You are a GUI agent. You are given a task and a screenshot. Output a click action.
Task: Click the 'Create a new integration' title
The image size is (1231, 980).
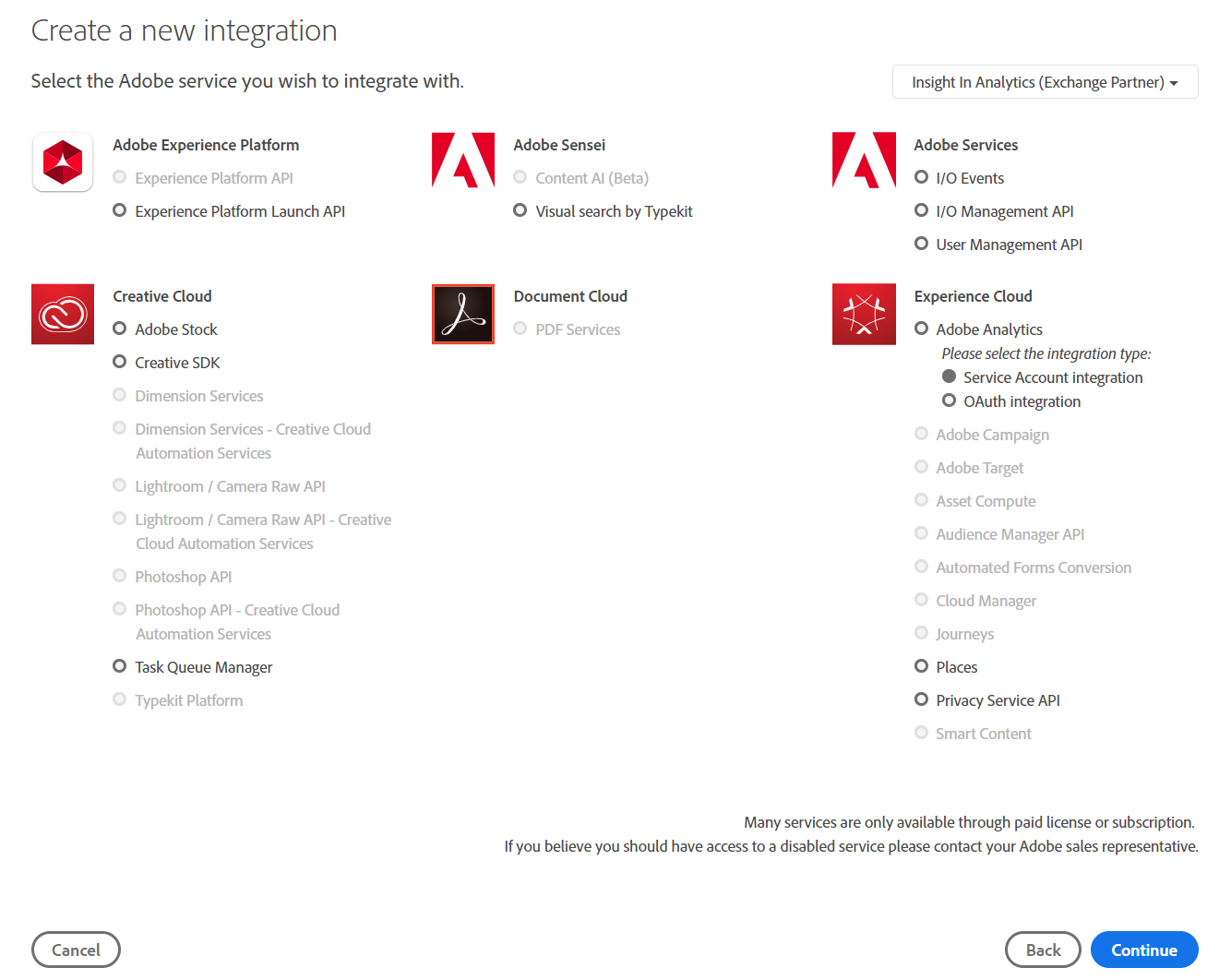[x=185, y=30]
